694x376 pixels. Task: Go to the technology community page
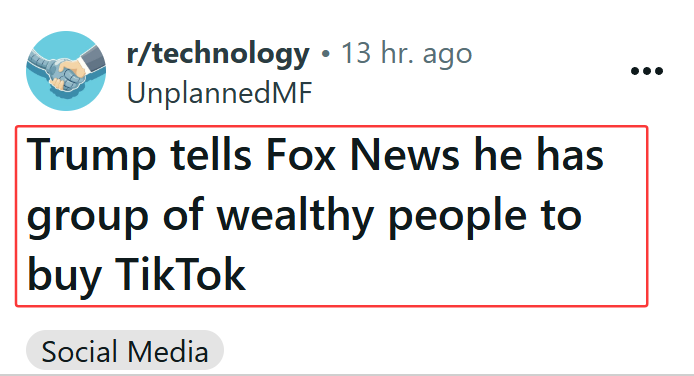coord(218,54)
